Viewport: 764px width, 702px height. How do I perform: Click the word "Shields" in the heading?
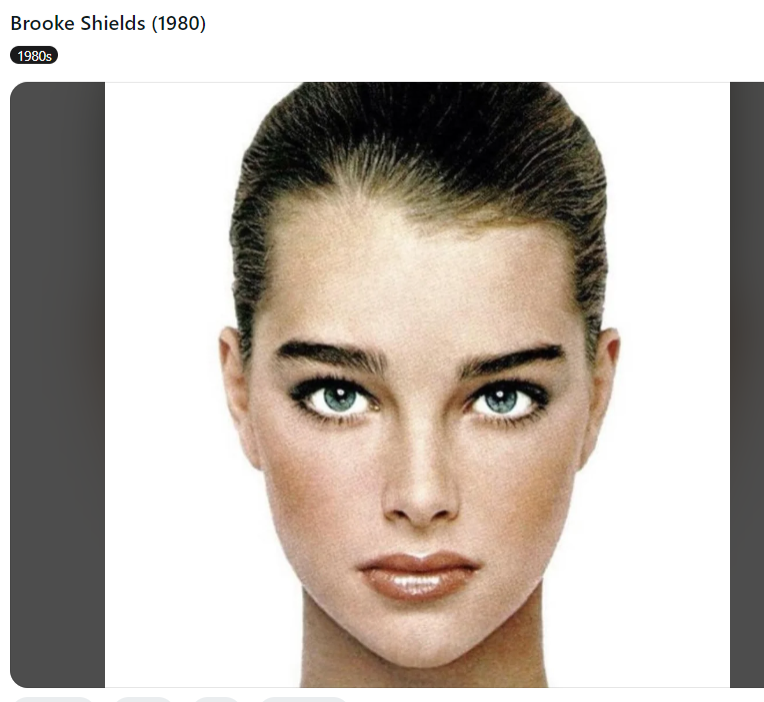tap(113, 23)
